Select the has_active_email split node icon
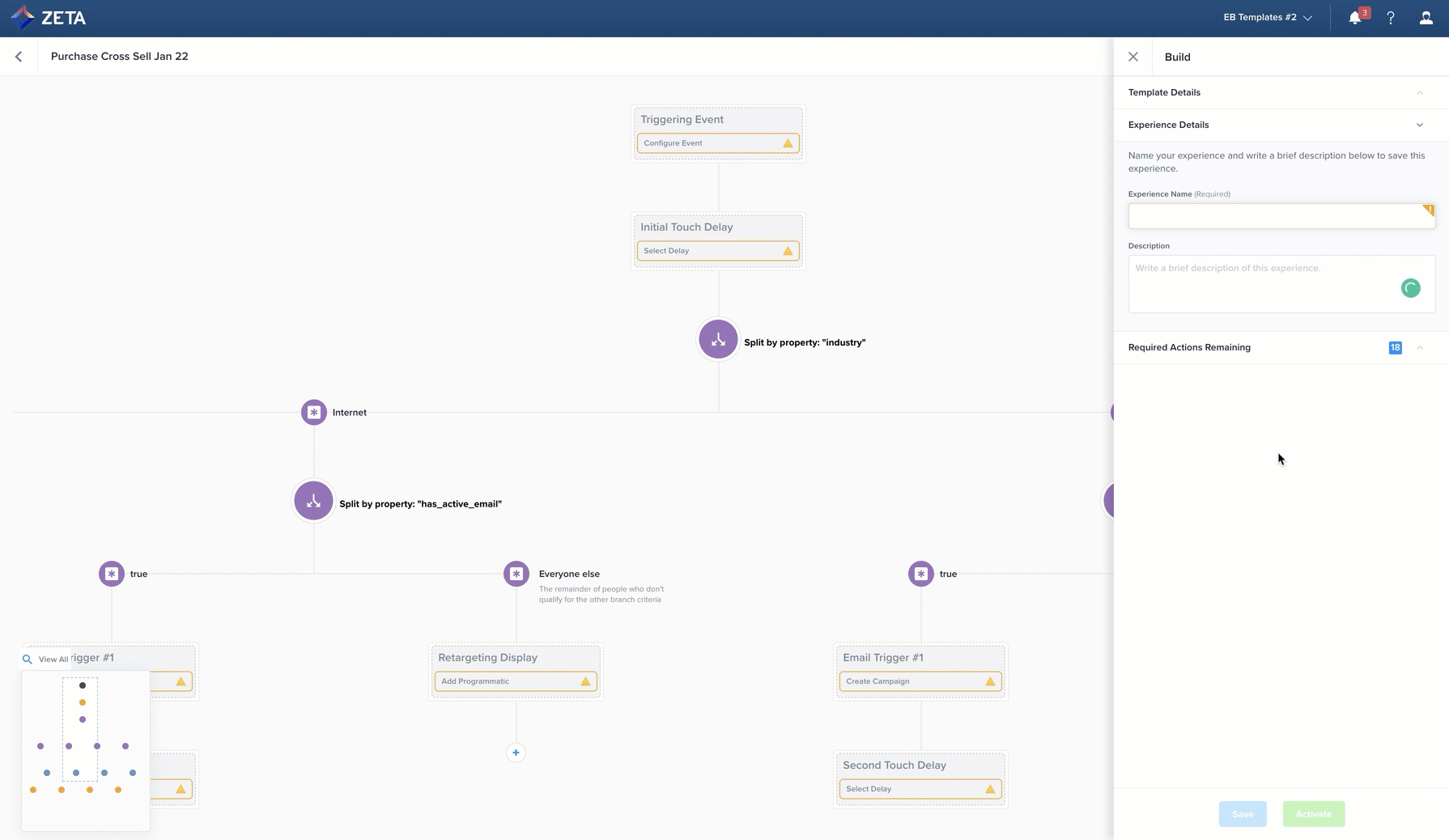Screen dimensions: 1449x840 tap(313, 501)
